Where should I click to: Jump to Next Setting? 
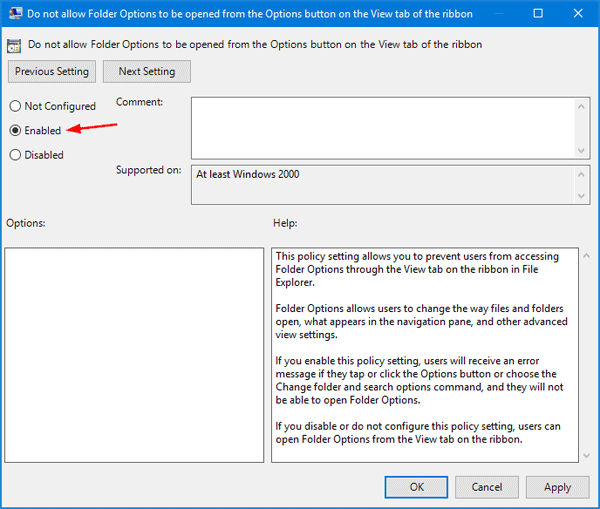(x=147, y=72)
